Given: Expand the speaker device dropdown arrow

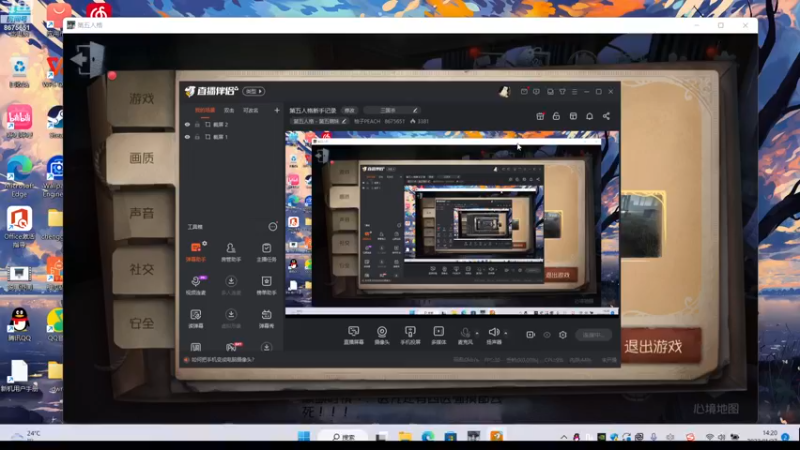Looking at the screenshot, I should tap(506, 333).
